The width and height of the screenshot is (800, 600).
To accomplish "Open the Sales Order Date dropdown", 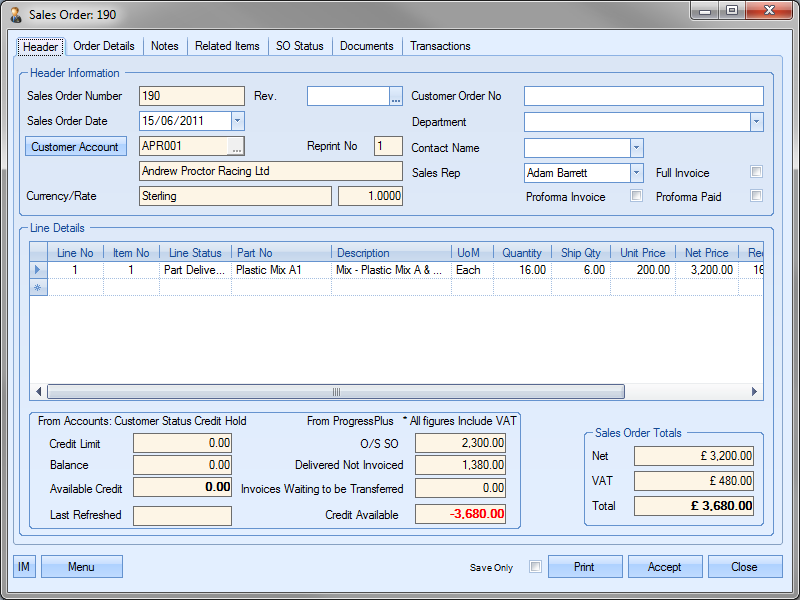I will [x=237, y=121].
